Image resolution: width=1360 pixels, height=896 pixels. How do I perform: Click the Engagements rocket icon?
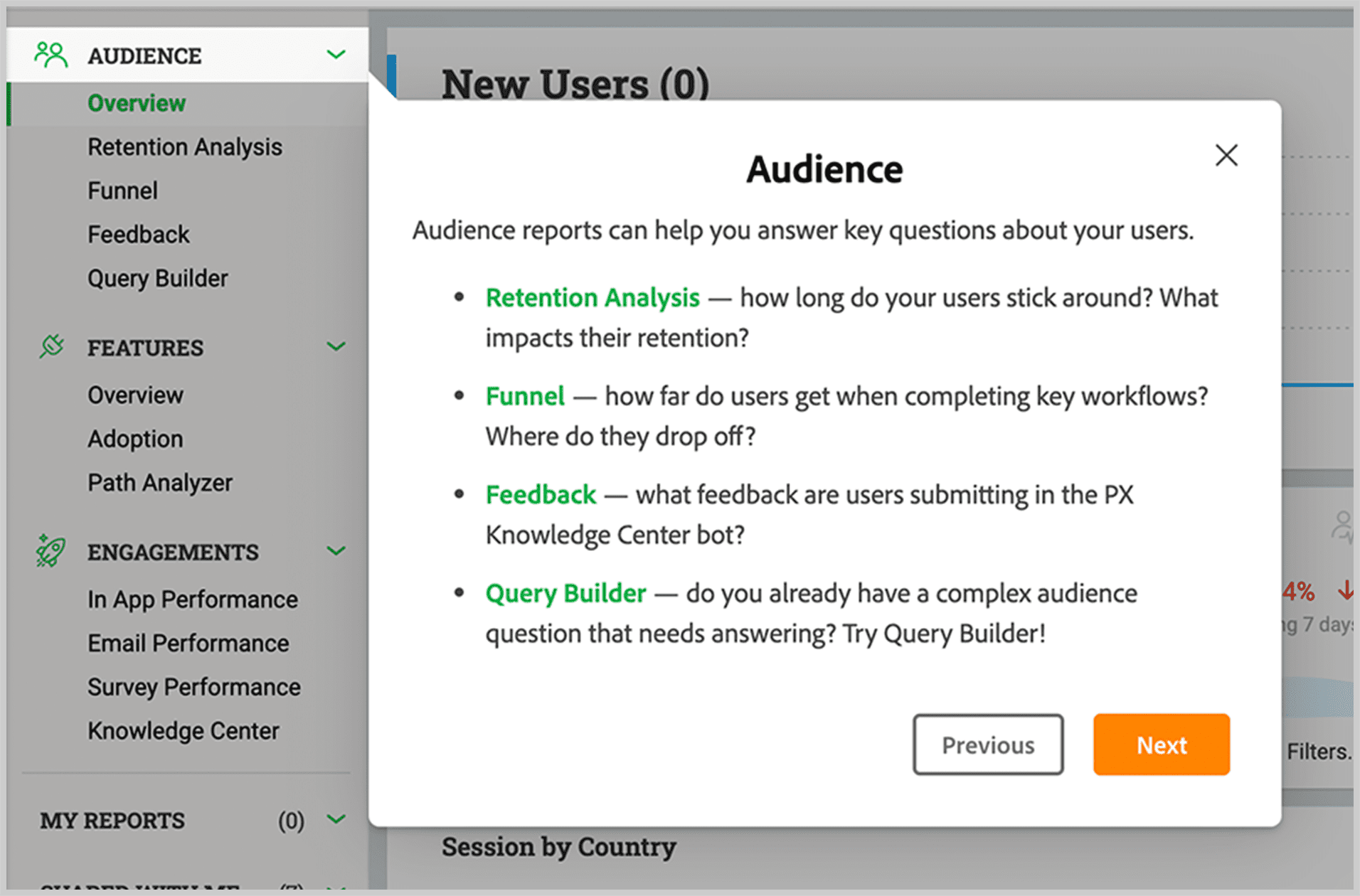click(51, 551)
